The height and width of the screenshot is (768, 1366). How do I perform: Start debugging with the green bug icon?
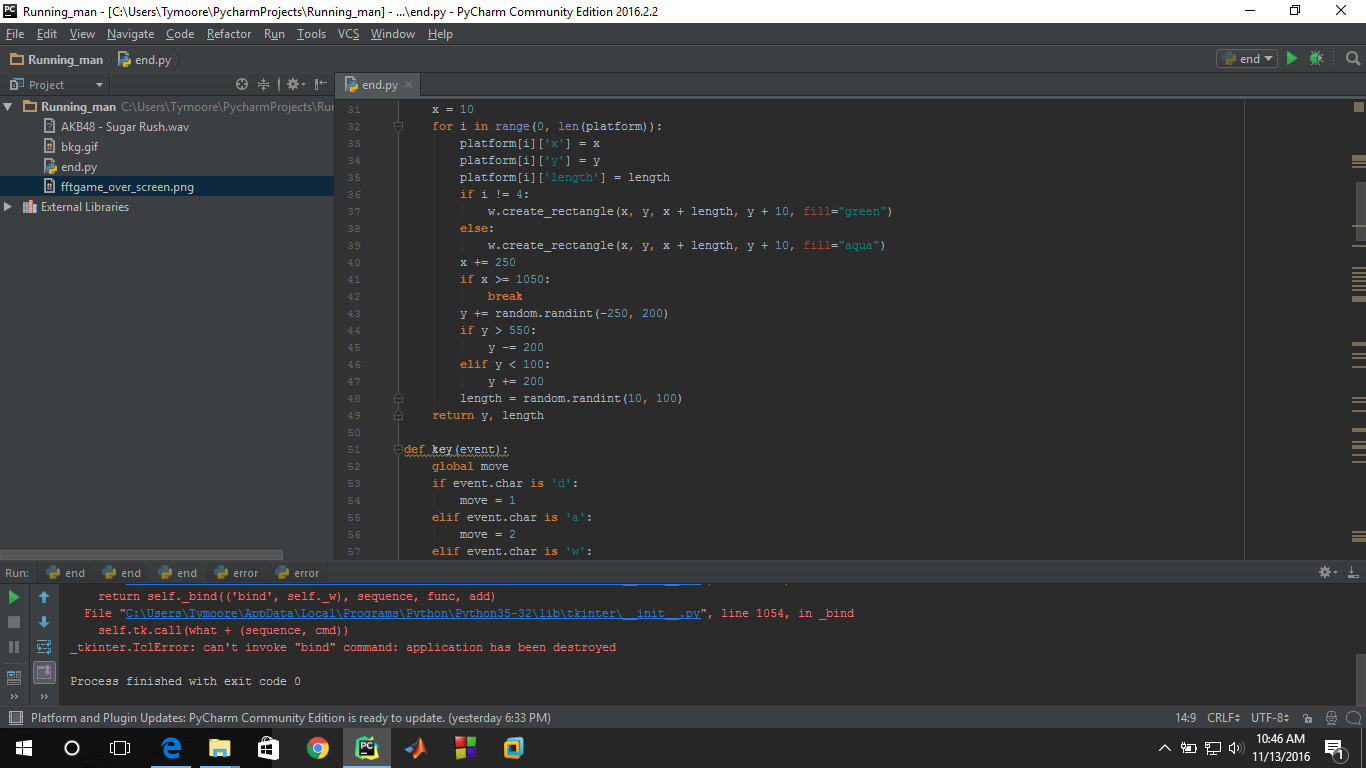1316,59
